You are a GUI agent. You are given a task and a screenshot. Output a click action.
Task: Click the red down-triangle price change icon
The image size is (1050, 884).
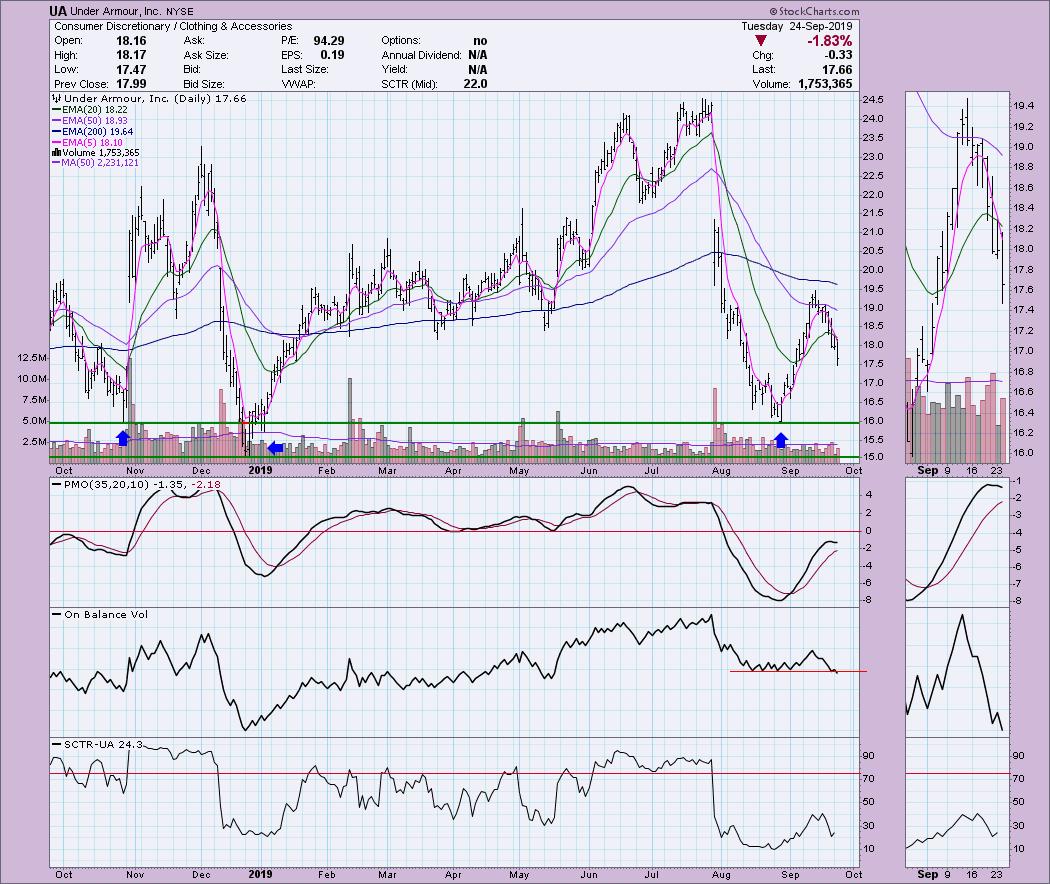click(x=760, y=41)
